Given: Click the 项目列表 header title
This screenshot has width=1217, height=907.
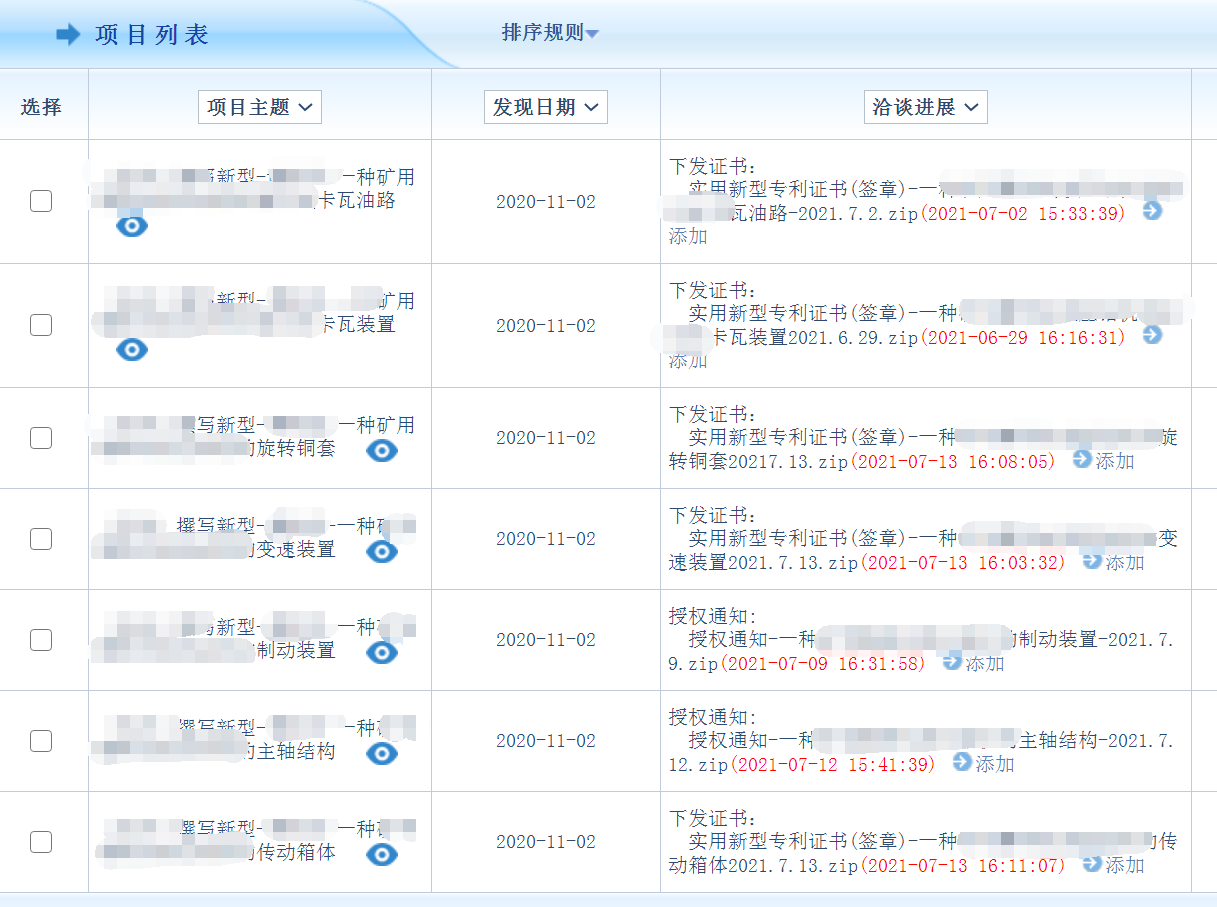Looking at the screenshot, I should pyautogui.click(x=152, y=35).
